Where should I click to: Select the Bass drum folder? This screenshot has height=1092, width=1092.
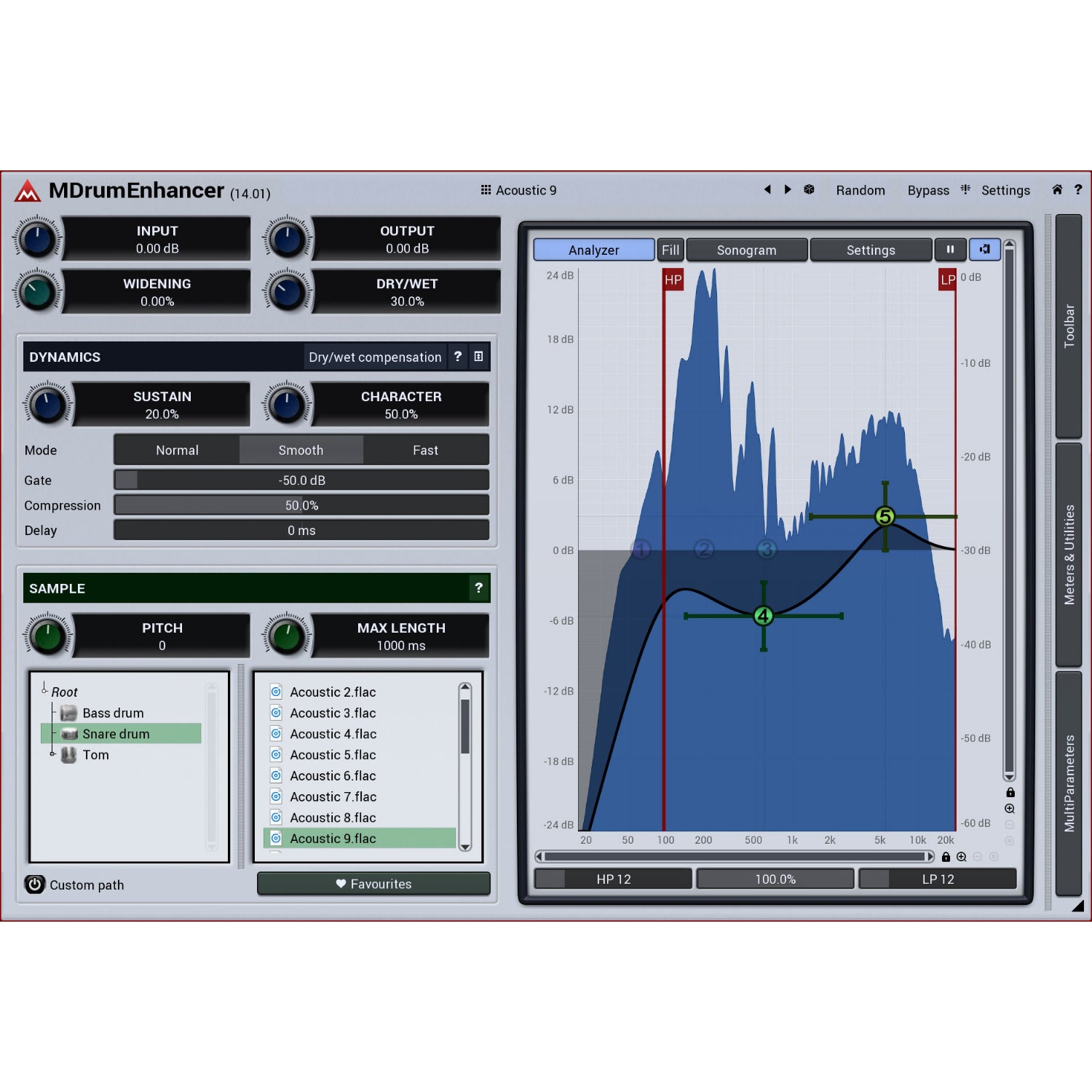click(x=113, y=713)
